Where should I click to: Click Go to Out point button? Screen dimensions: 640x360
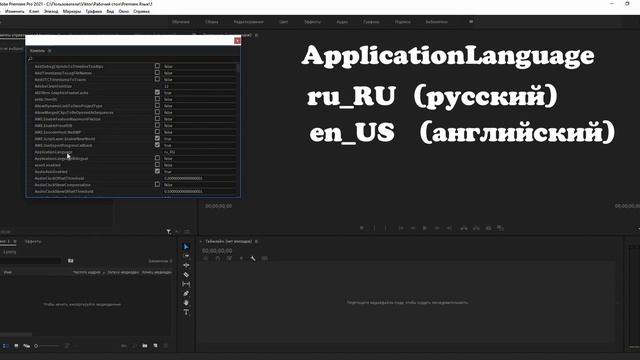pyautogui.click(x=449, y=228)
